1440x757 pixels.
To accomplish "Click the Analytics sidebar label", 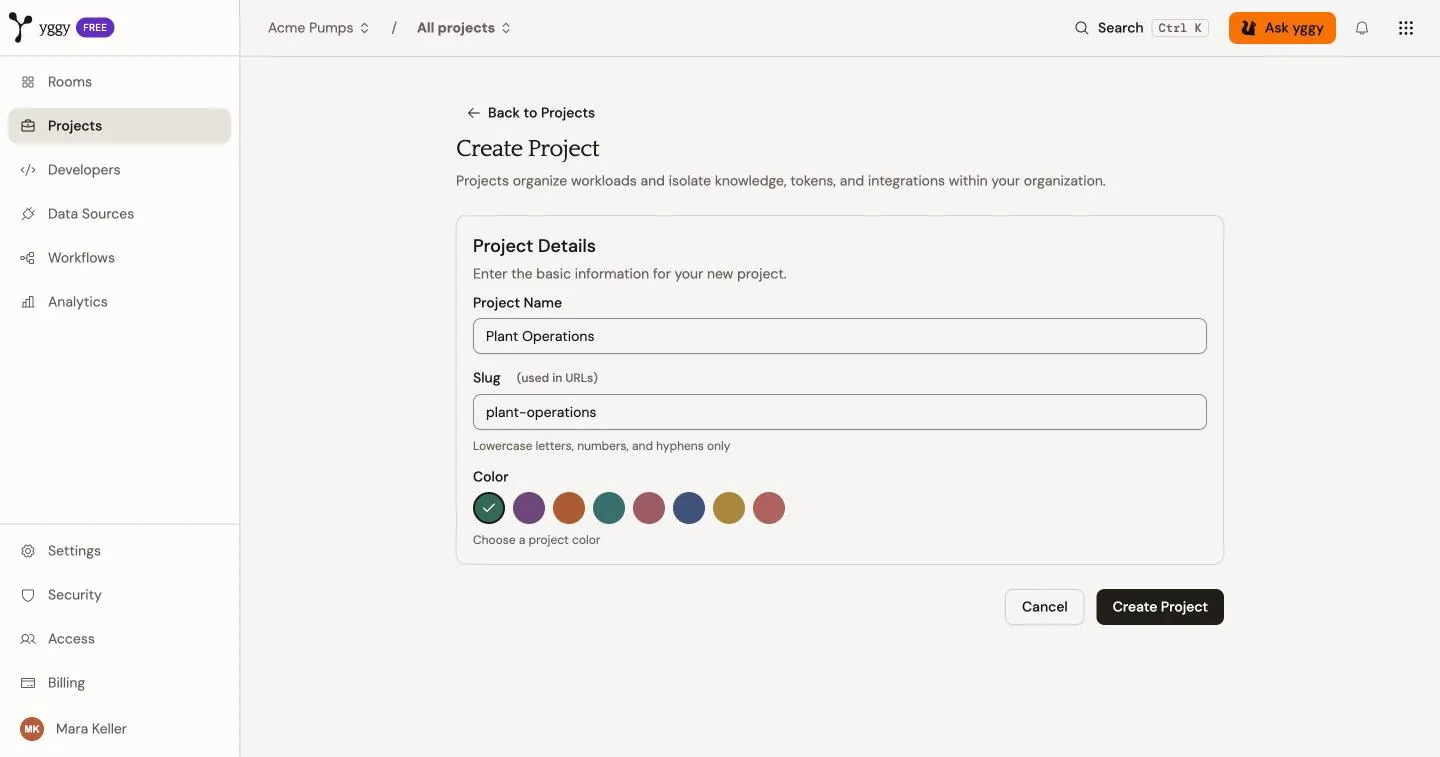I will coord(78,302).
